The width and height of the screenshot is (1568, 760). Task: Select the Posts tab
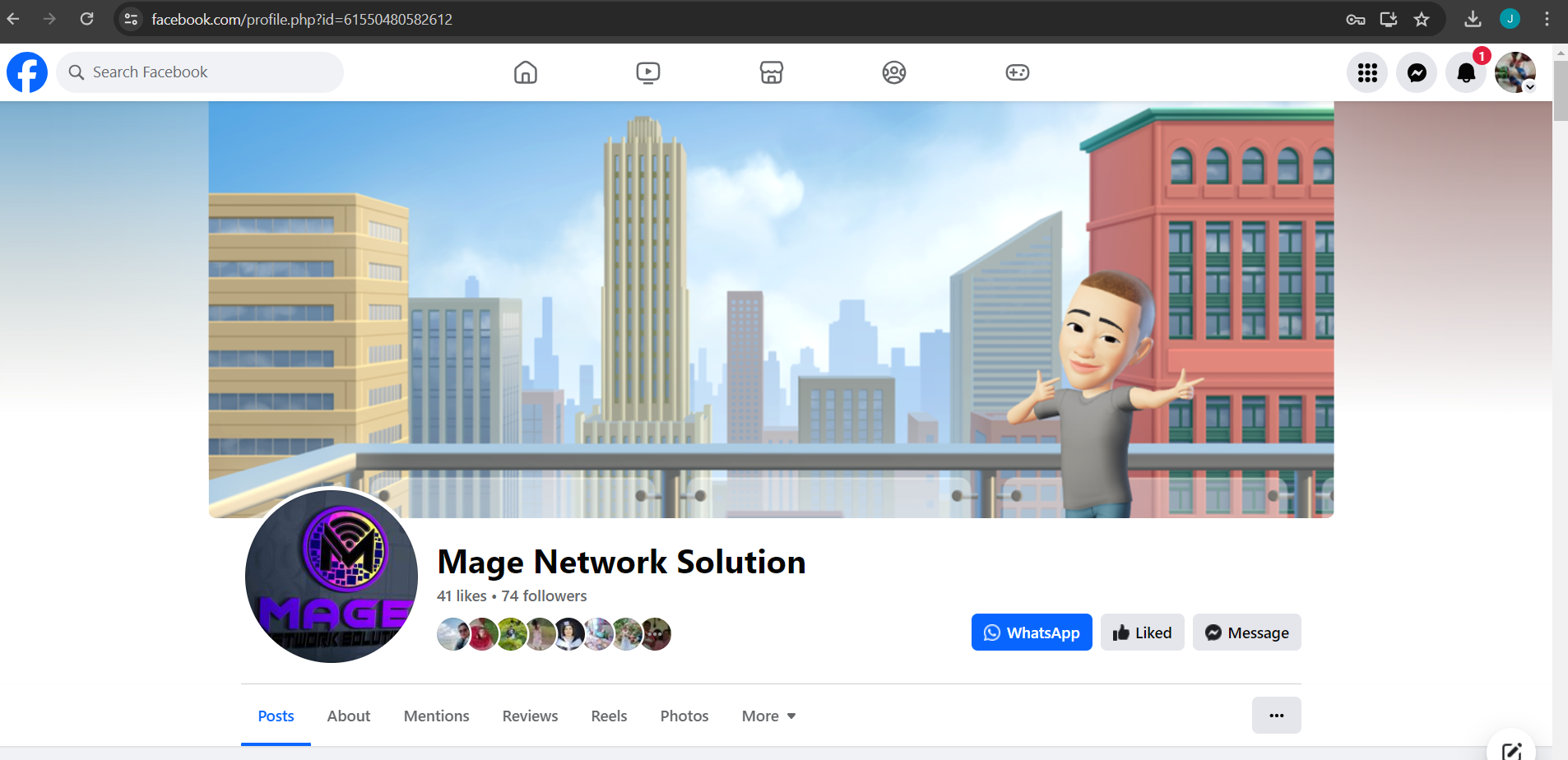click(x=276, y=716)
